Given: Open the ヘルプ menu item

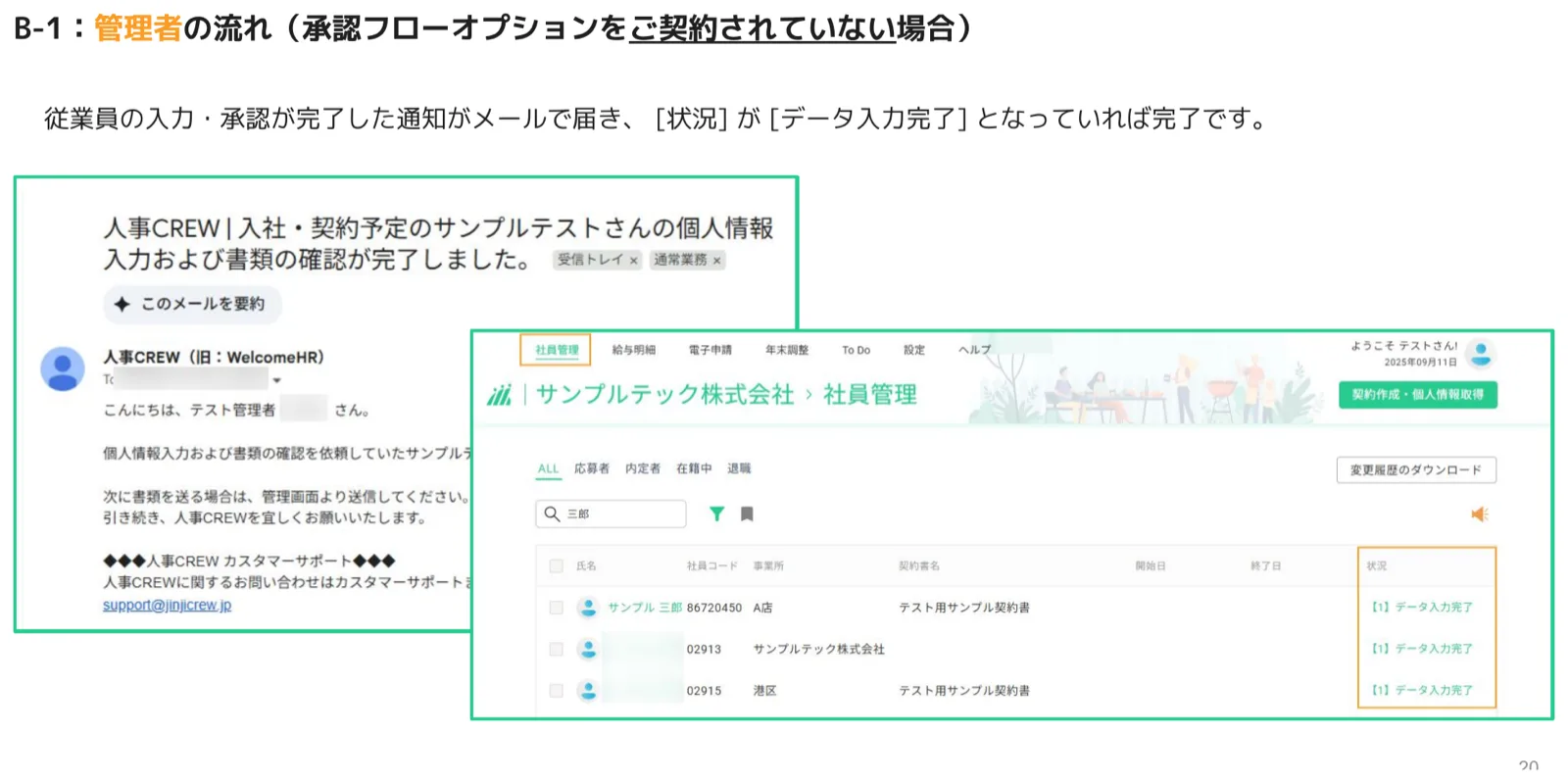Looking at the screenshot, I should [974, 350].
